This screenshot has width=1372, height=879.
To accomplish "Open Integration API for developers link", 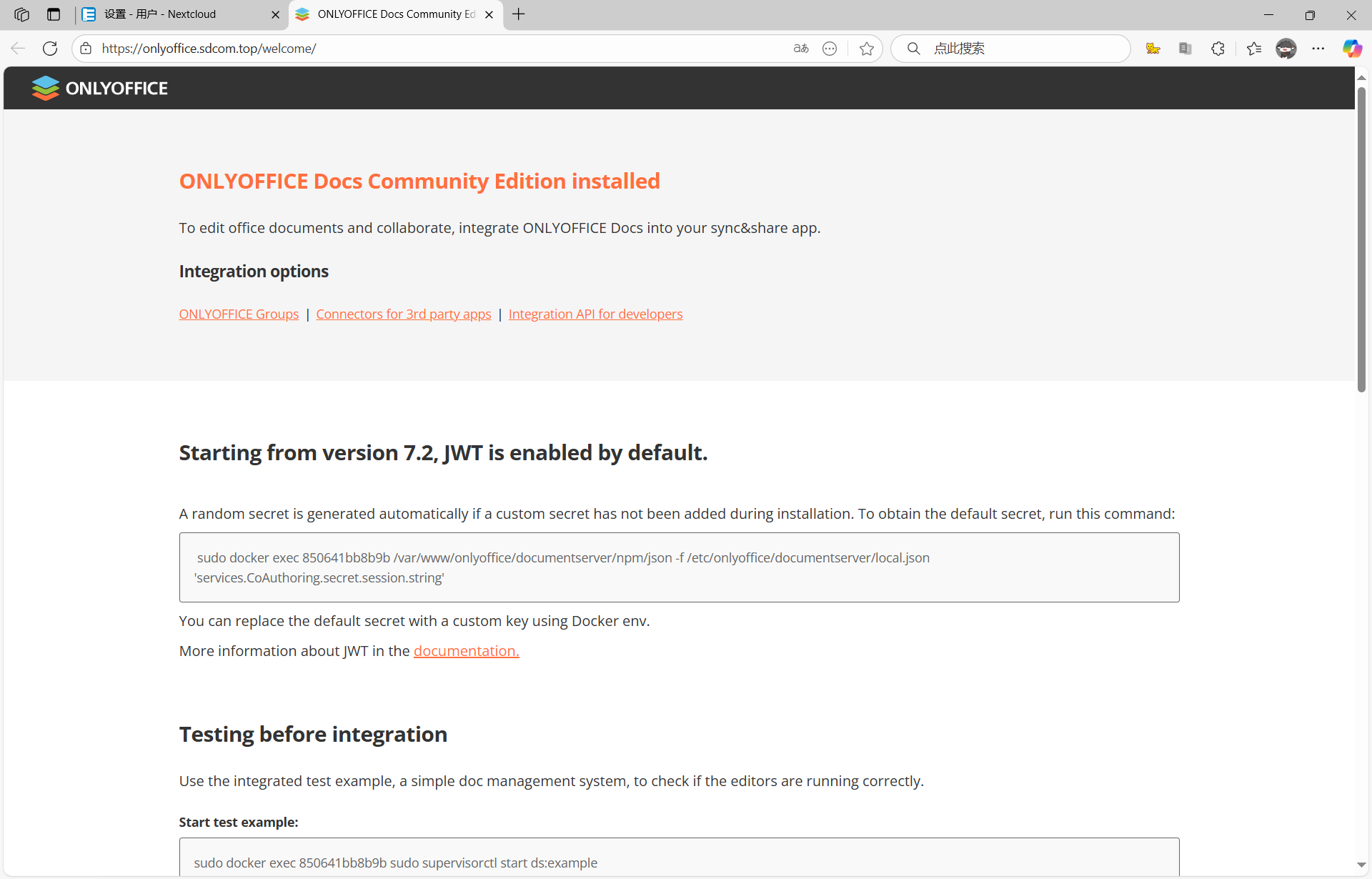I will point(595,314).
